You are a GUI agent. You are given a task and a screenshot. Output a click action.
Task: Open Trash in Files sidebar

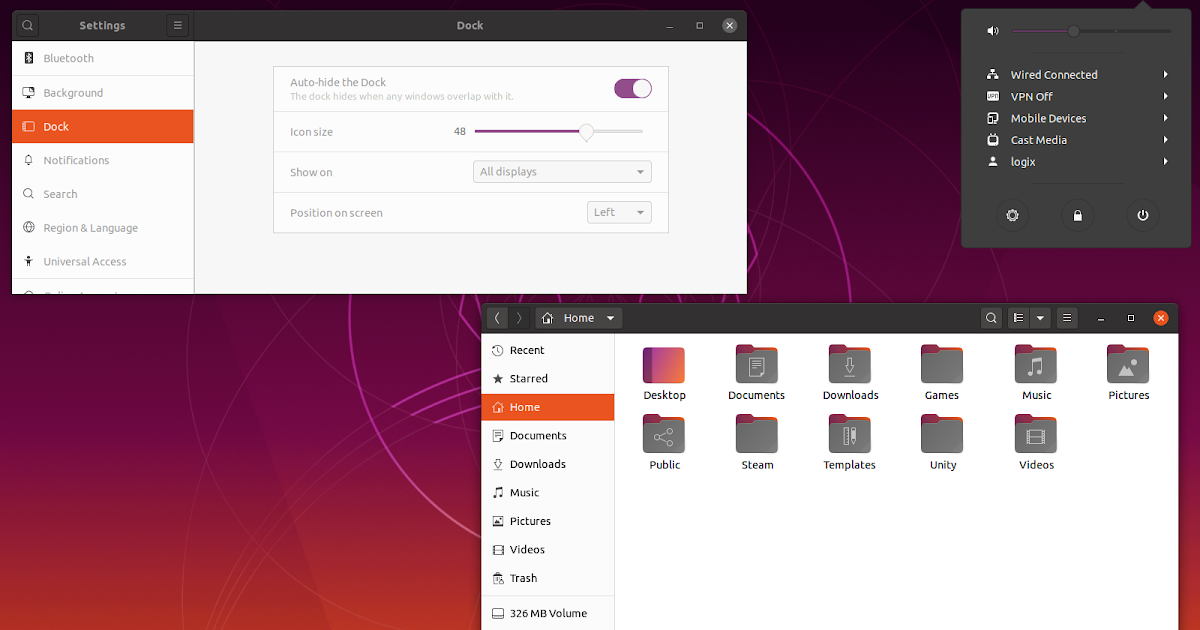(548, 578)
